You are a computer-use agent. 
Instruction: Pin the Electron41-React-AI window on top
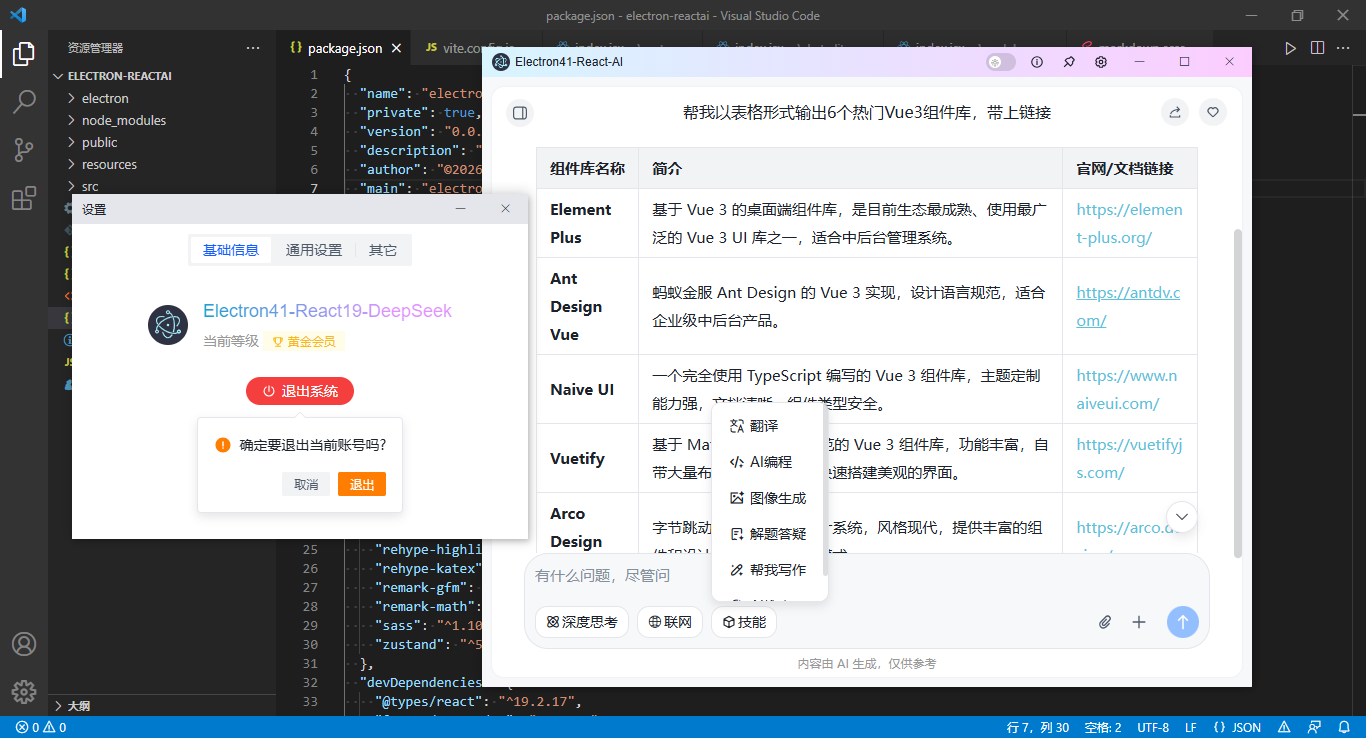tap(1069, 62)
